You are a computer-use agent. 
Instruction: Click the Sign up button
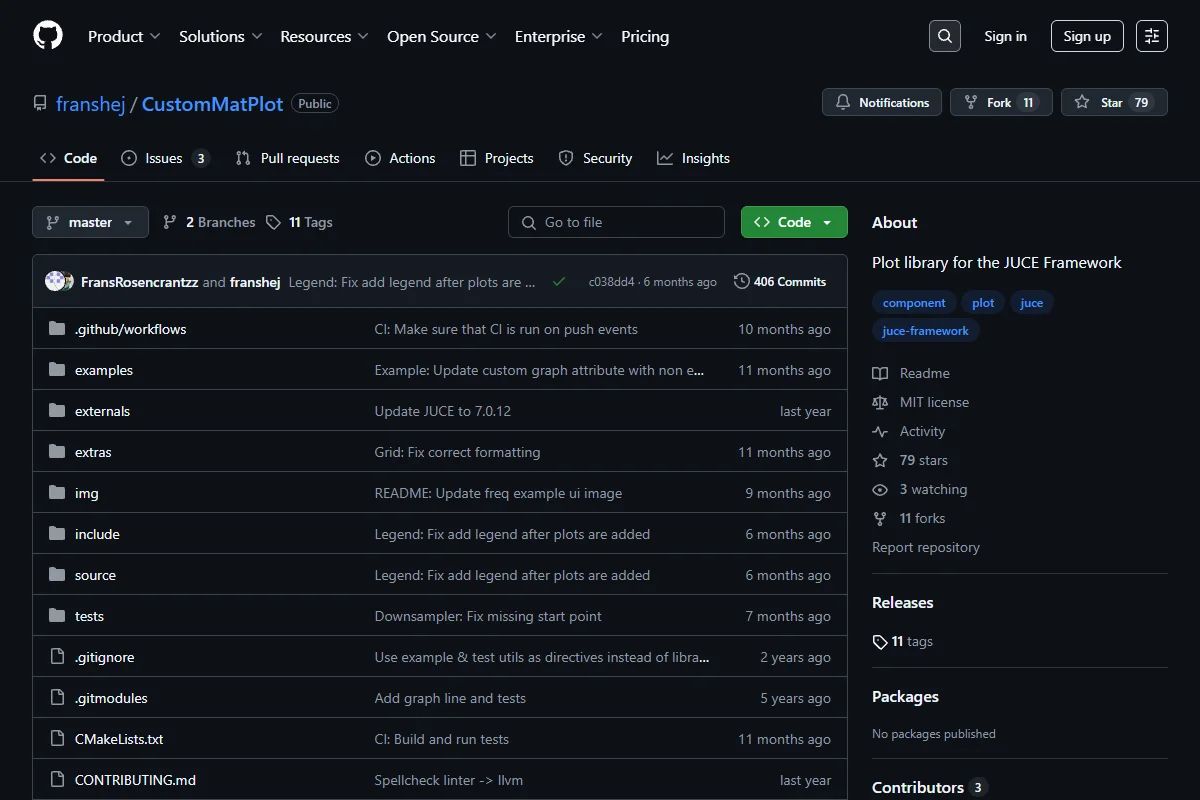pyautogui.click(x=1087, y=36)
